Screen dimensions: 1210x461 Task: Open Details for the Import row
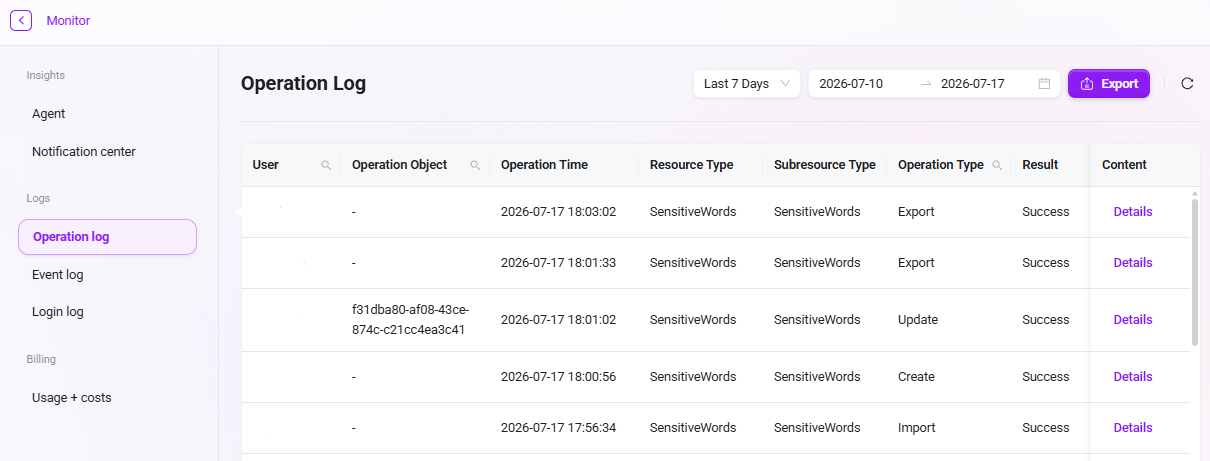1133,428
